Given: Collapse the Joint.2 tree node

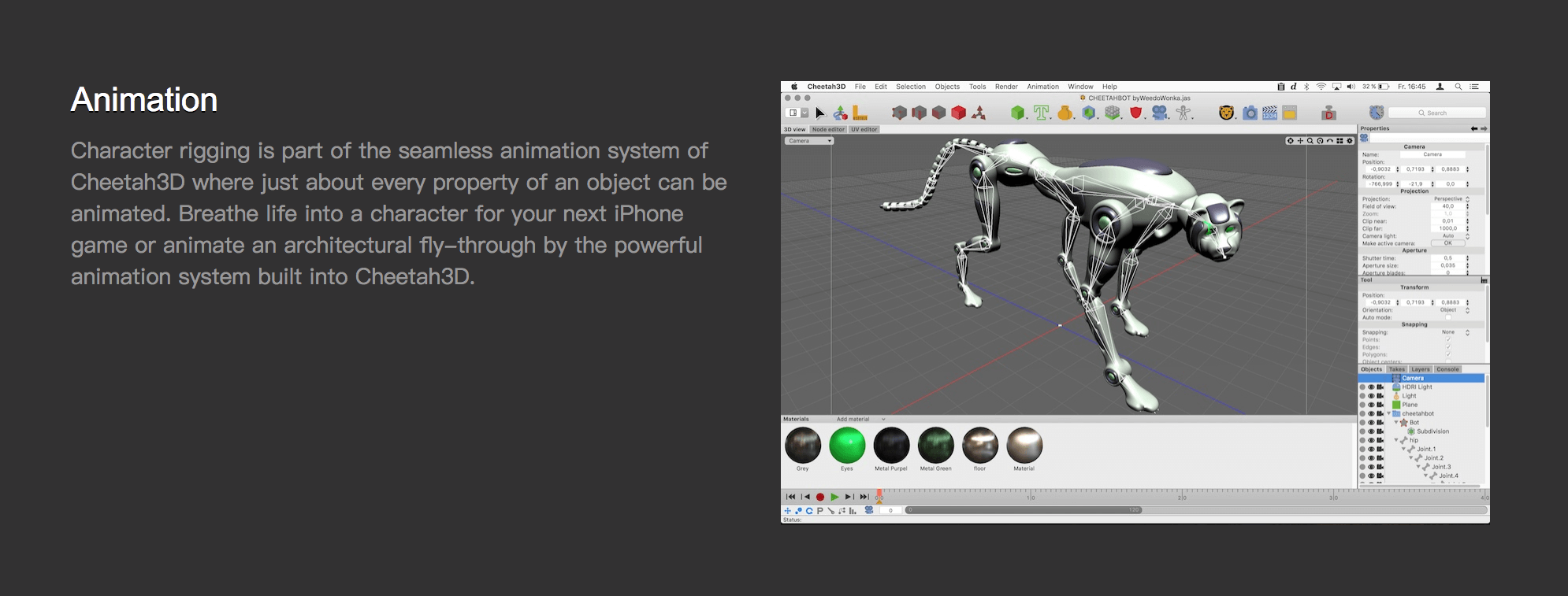Looking at the screenshot, I should [x=1410, y=458].
